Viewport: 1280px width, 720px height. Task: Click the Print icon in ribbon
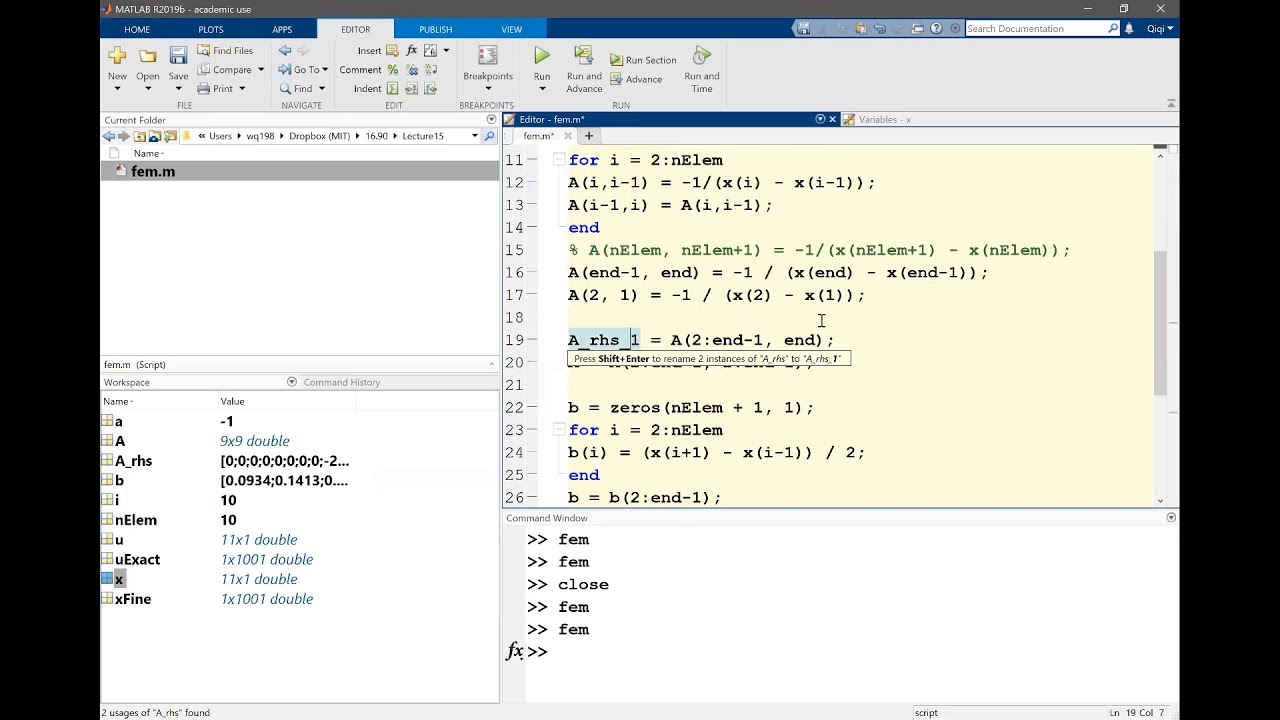click(204, 88)
